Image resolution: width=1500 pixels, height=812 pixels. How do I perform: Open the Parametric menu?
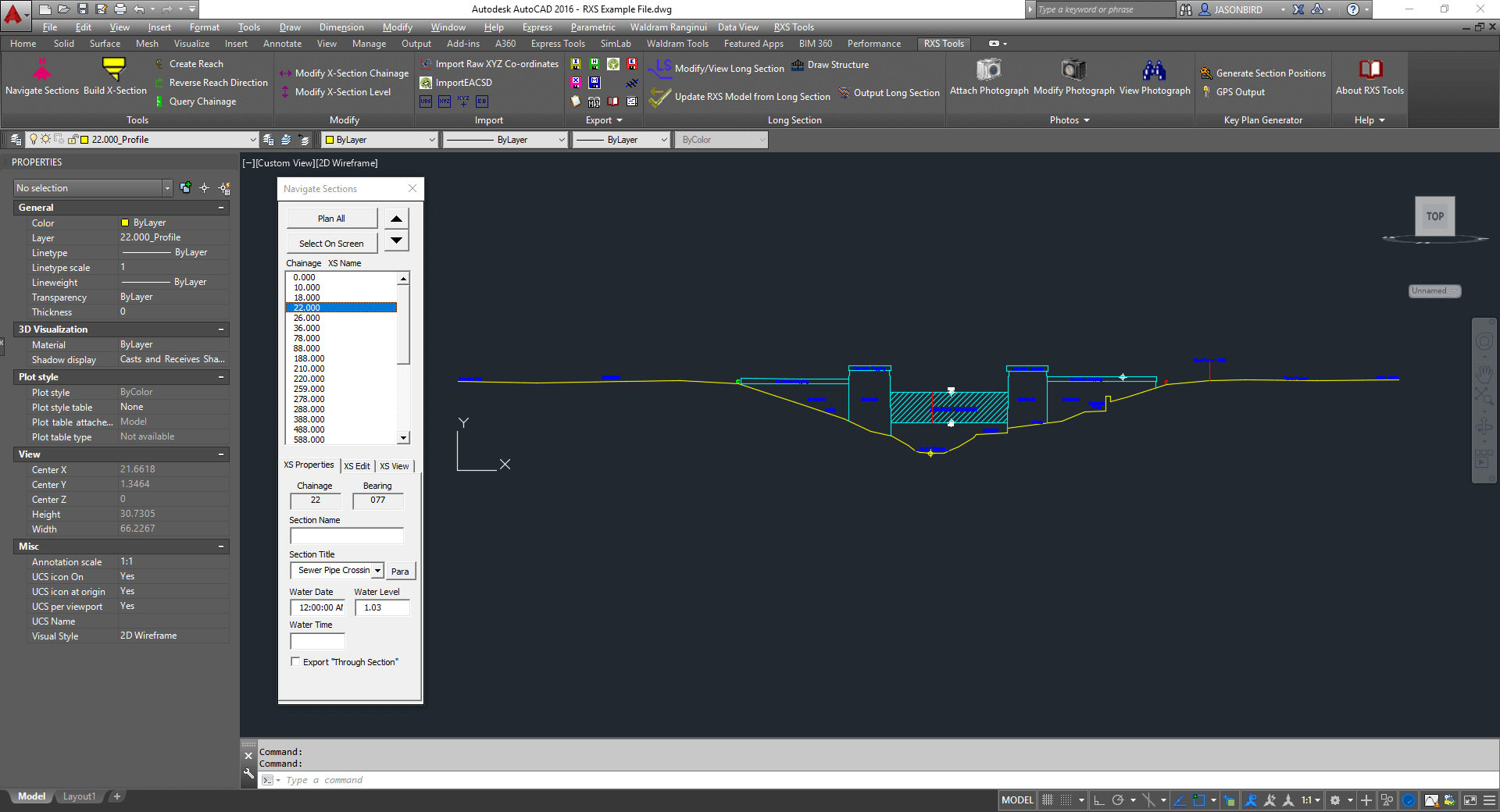pyautogui.click(x=592, y=27)
